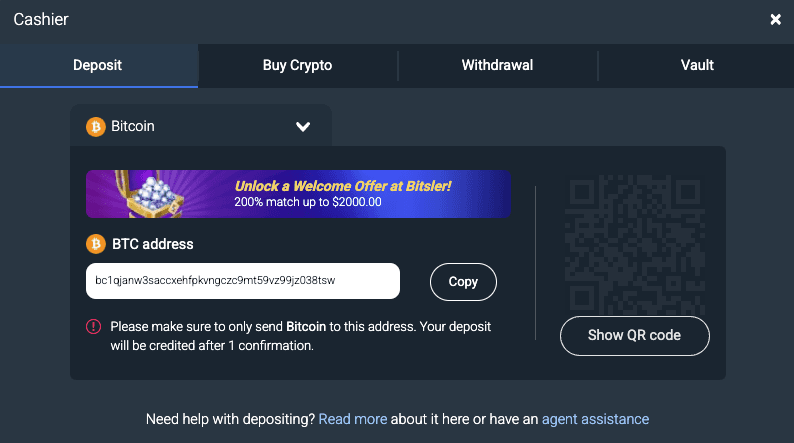Go to the Withdrawal tab

coord(497,65)
